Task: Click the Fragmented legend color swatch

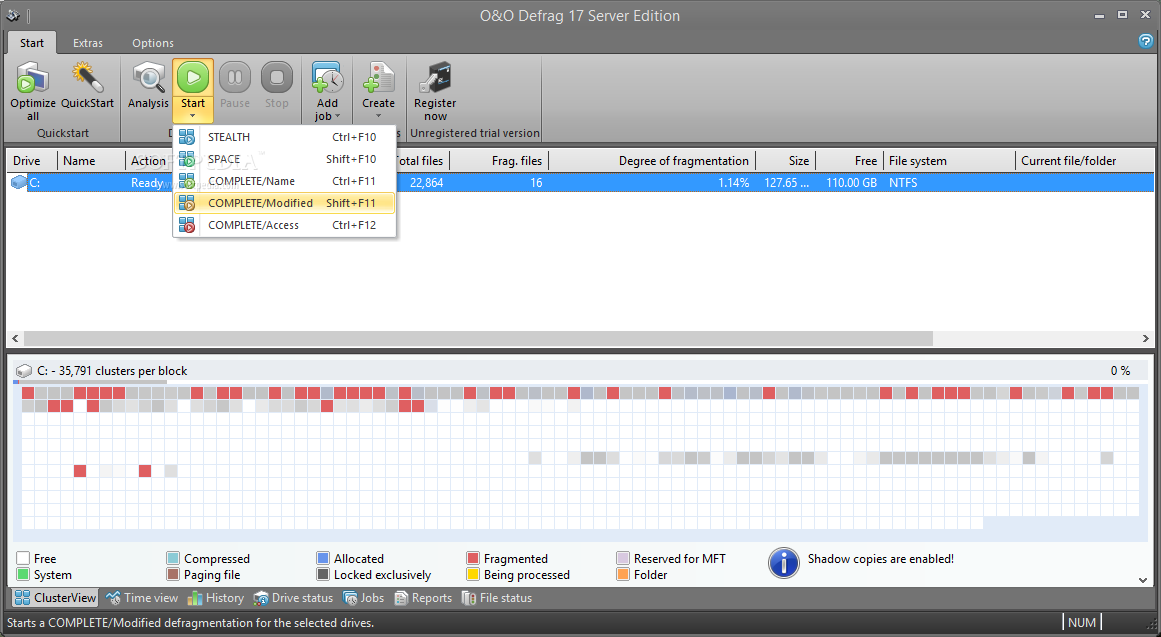Action: [x=473, y=558]
